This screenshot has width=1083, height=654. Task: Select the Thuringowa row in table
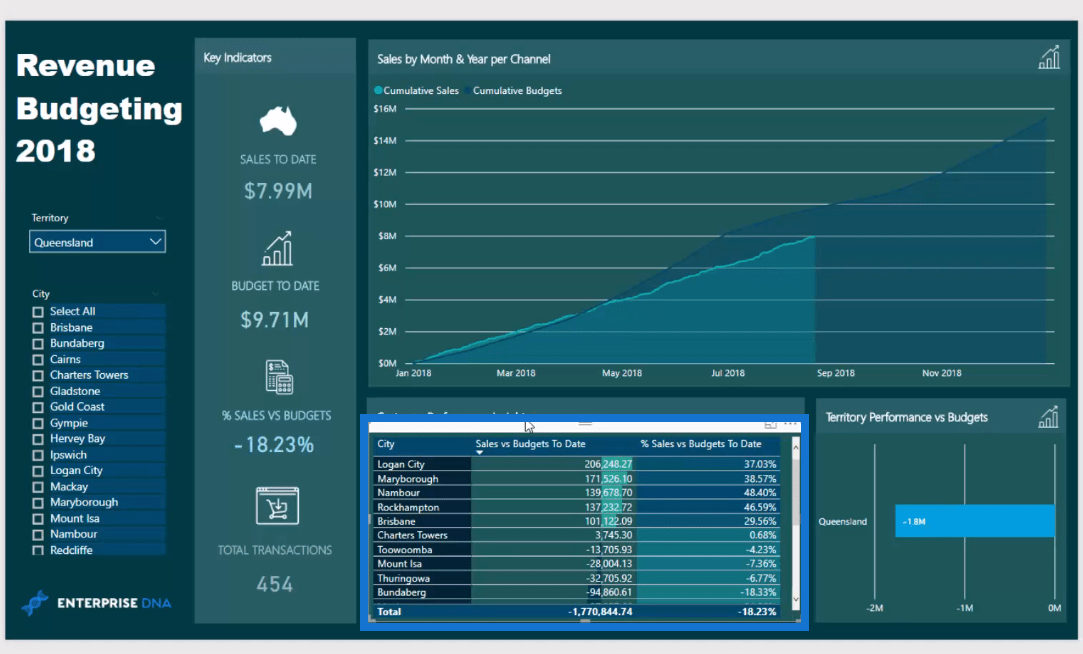(577, 578)
